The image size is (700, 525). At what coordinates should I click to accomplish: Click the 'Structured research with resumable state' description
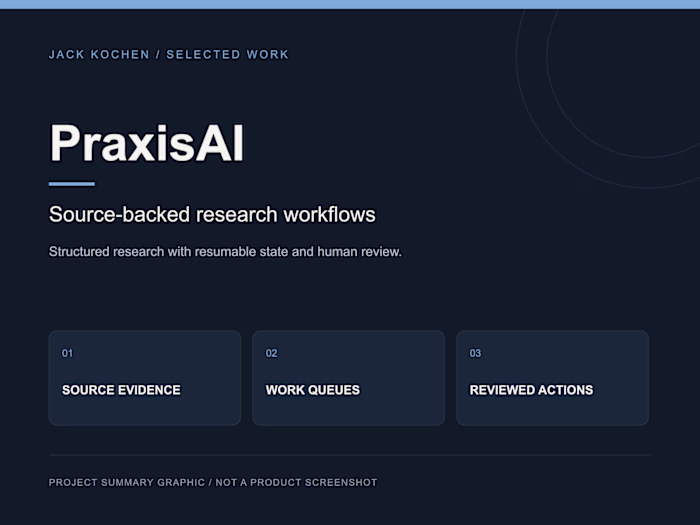pos(225,252)
